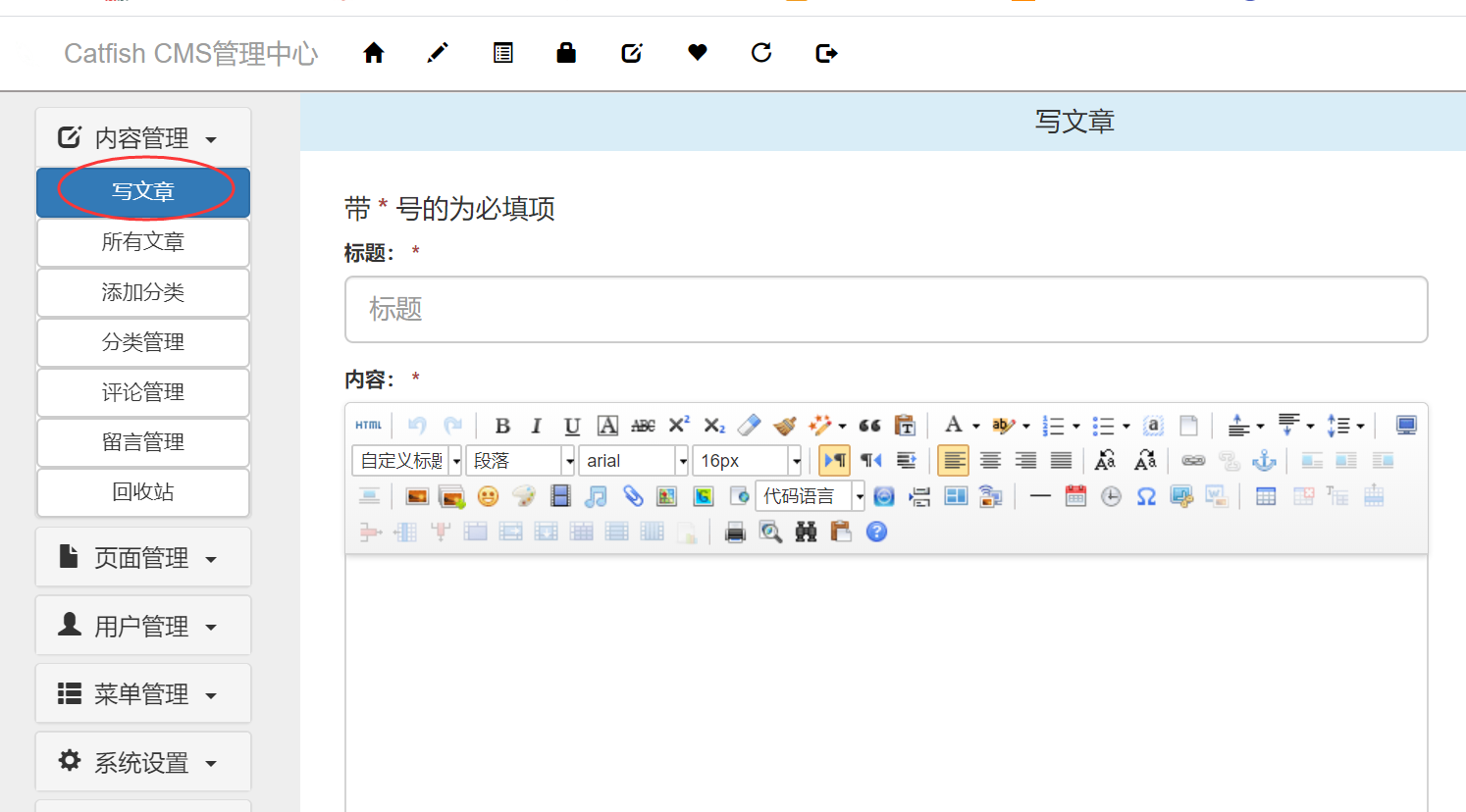Insert a hyperlink using the chain icon

click(x=1192, y=461)
